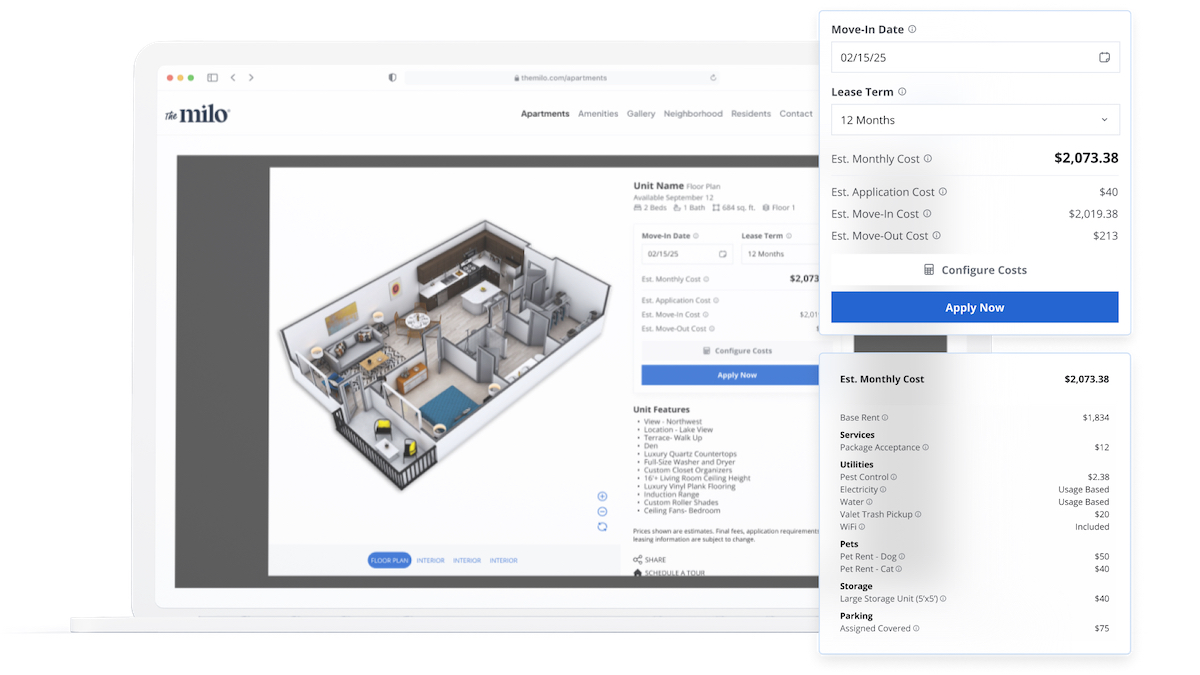The width and height of the screenshot is (1200, 675).
Task: Click the Schedule a Tour link
Action: [x=680, y=573]
